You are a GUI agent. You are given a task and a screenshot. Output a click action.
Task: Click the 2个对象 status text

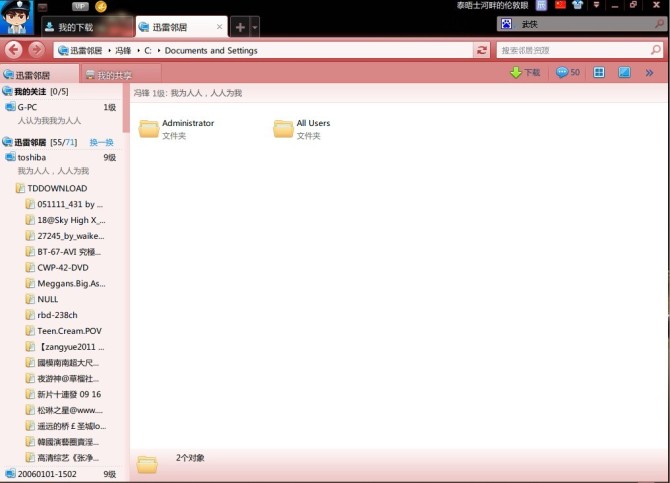[190, 457]
